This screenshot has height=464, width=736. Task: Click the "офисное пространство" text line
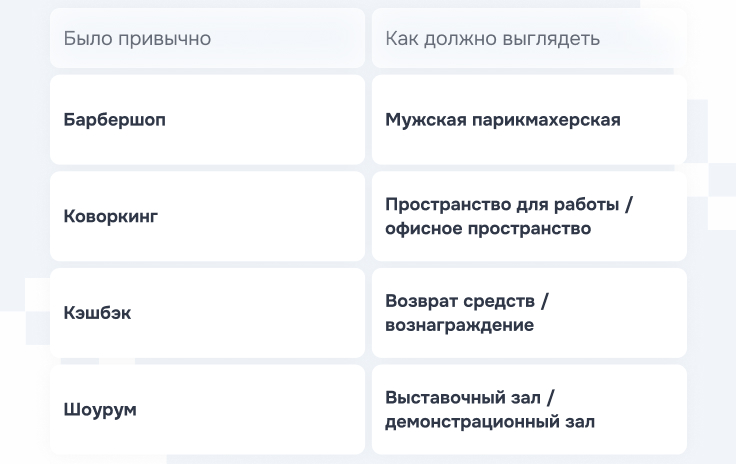click(488, 229)
